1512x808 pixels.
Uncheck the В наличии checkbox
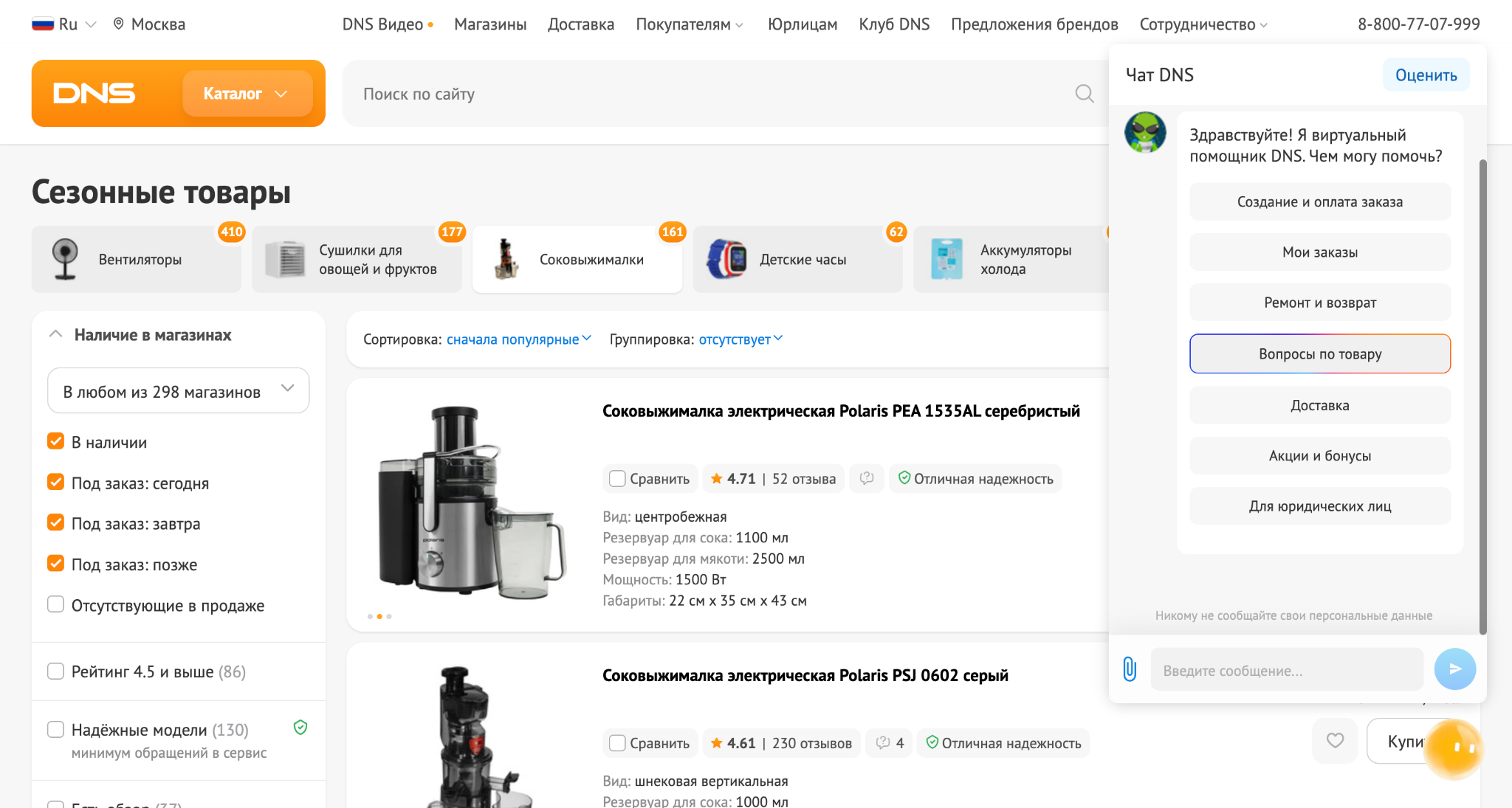pos(55,441)
